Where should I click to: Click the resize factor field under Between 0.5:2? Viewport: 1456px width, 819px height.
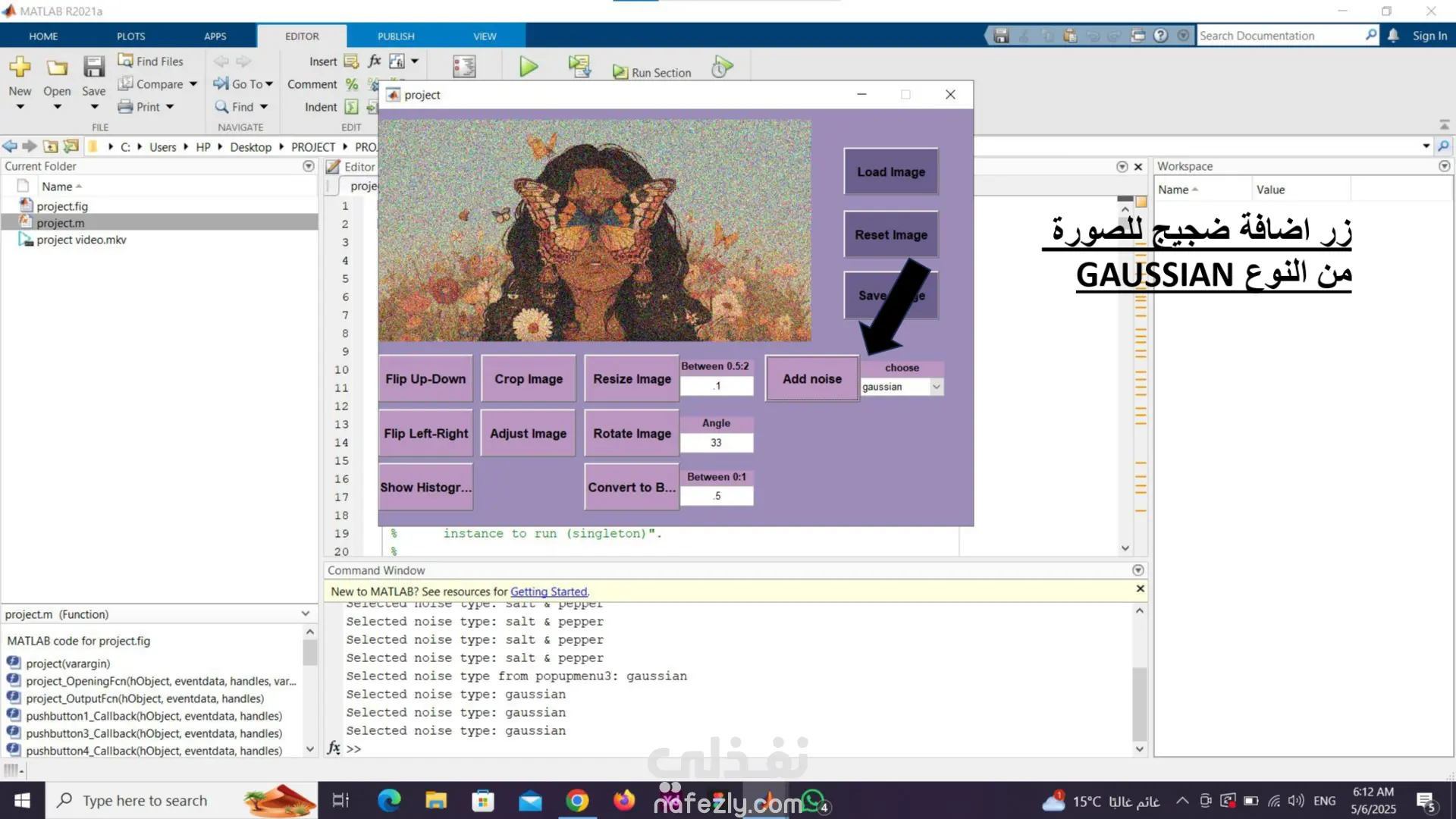[x=717, y=386]
